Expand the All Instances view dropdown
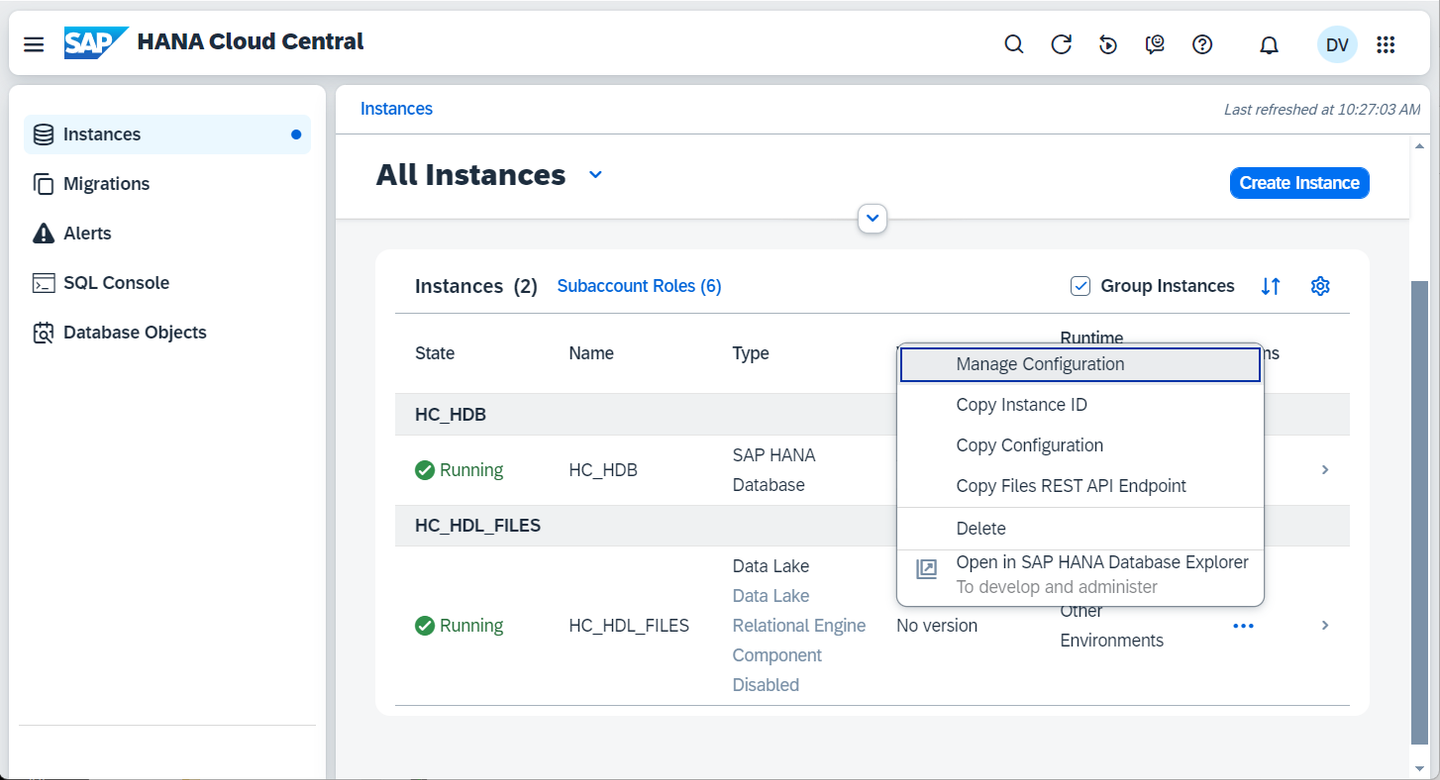 pos(595,175)
